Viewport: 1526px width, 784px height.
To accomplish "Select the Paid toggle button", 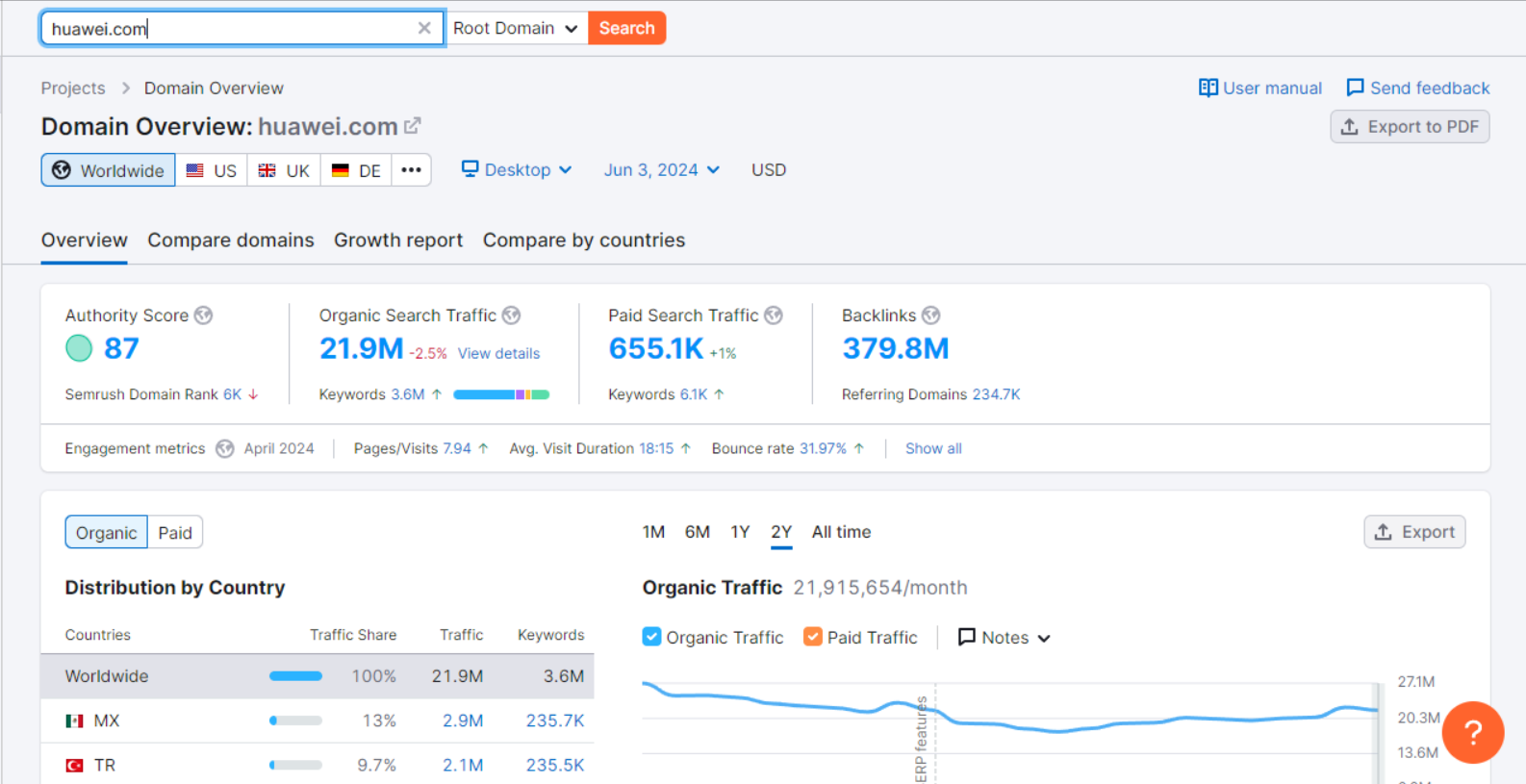I will 175,533.
